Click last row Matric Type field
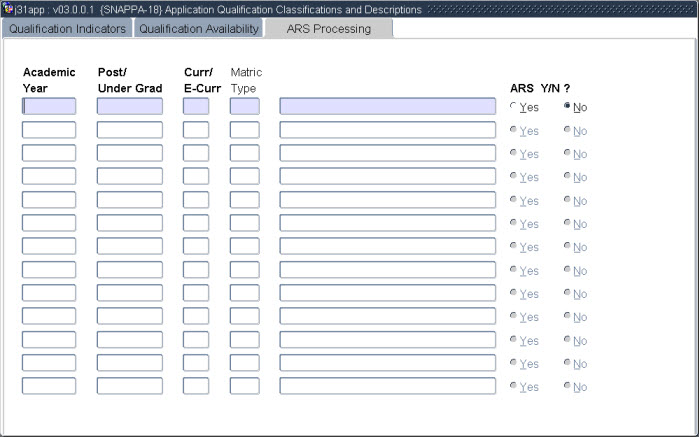This screenshot has width=699, height=437. point(244,386)
